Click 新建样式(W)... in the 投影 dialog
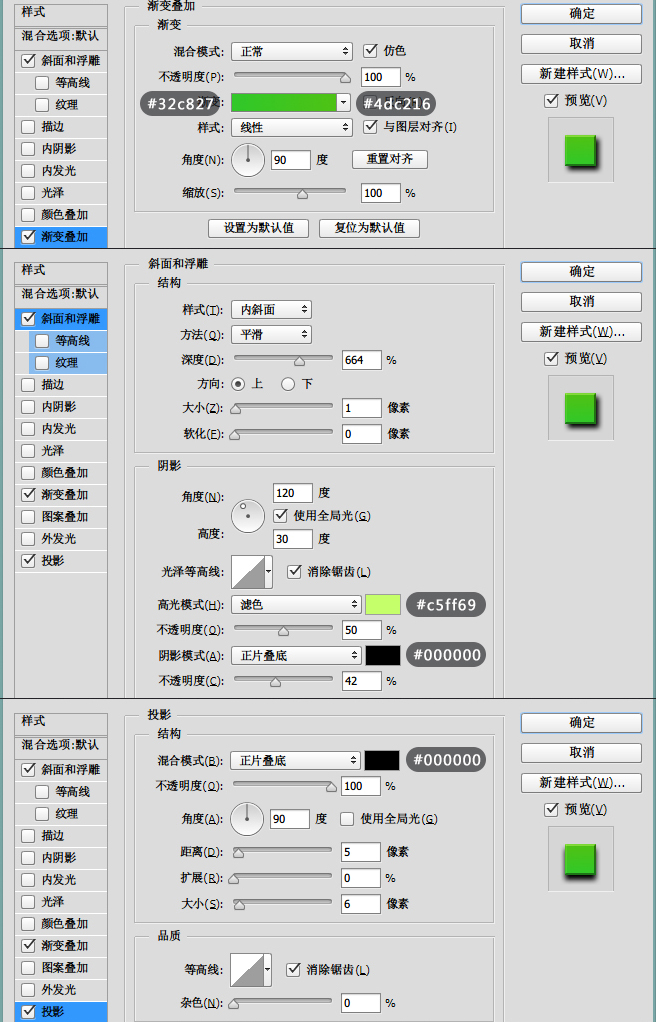 tap(582, 783)
